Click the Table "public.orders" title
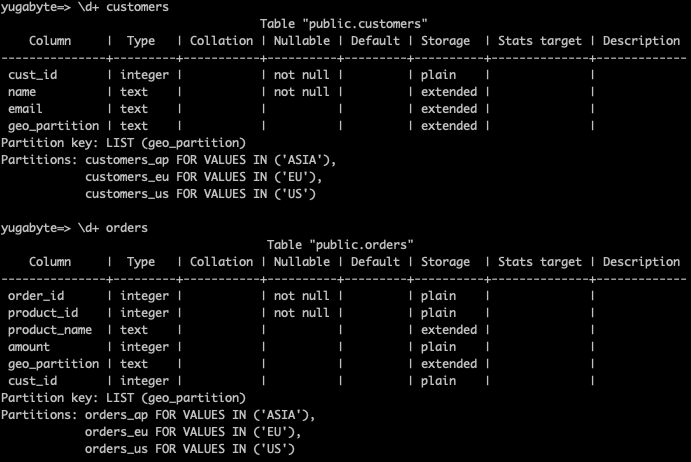 tap(340, 245)
